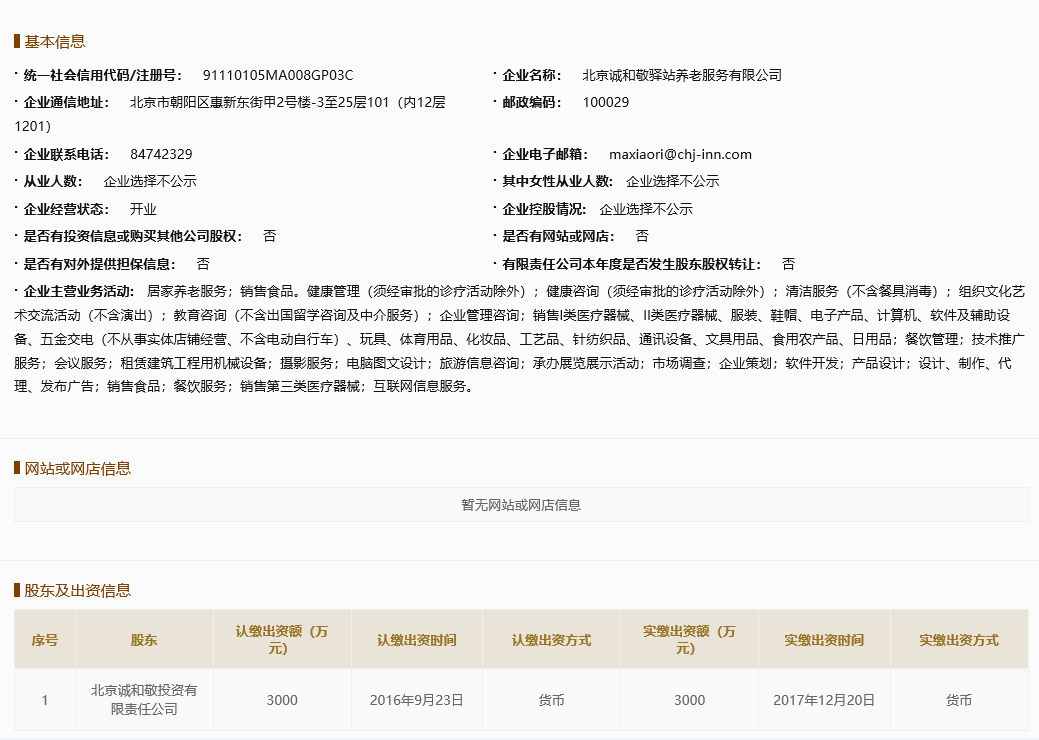Select postal code 100029
The image size is (1039, 740).
click(x=606, y=103)
